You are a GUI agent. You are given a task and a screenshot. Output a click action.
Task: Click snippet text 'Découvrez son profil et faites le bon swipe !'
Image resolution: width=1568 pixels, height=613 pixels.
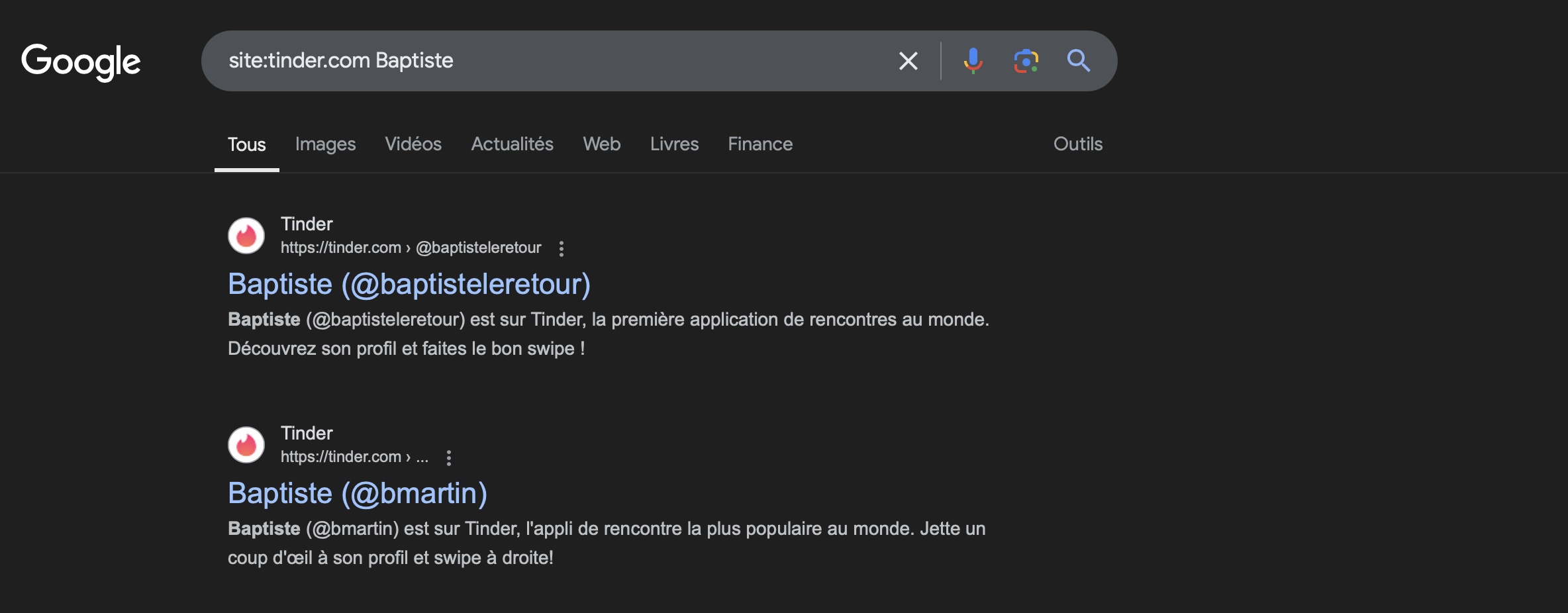(406, 349)
